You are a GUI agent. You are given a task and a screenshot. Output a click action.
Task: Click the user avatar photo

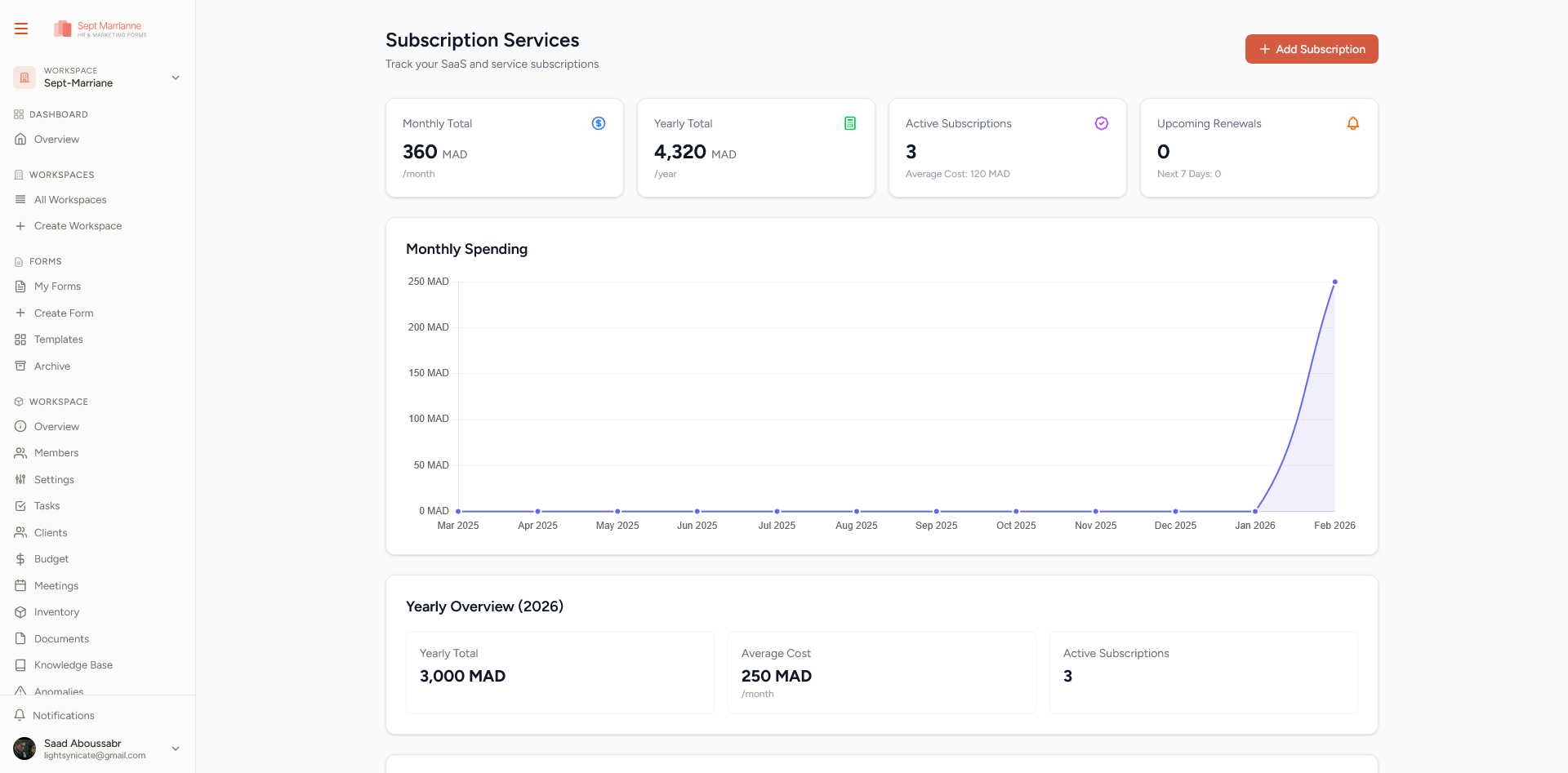tap(24, 749)
